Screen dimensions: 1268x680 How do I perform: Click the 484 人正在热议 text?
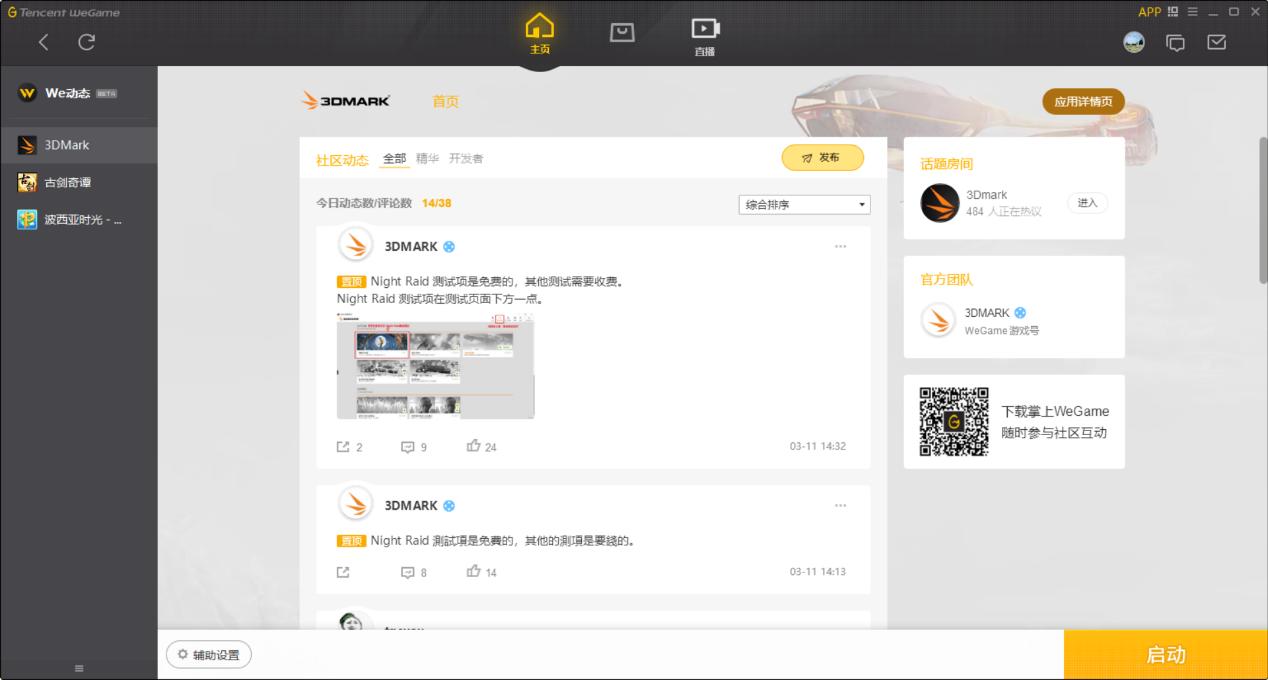(1004, 212)
